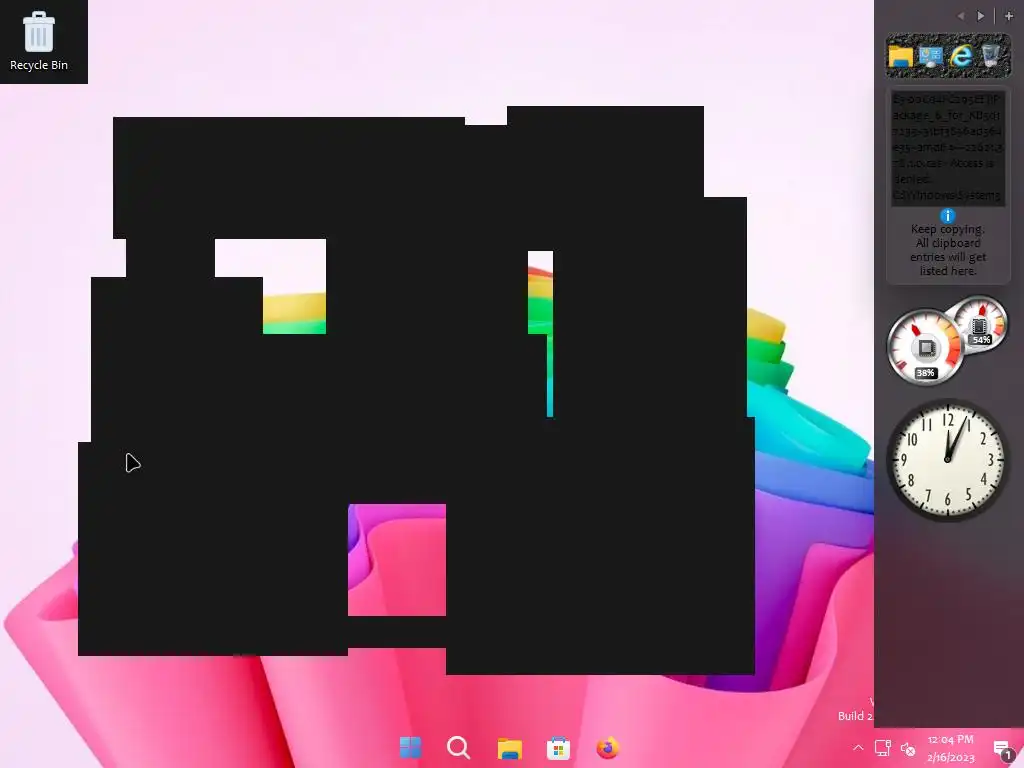Click the analog clock gadget
1024x768 pixels.
[x=948, y=460]
